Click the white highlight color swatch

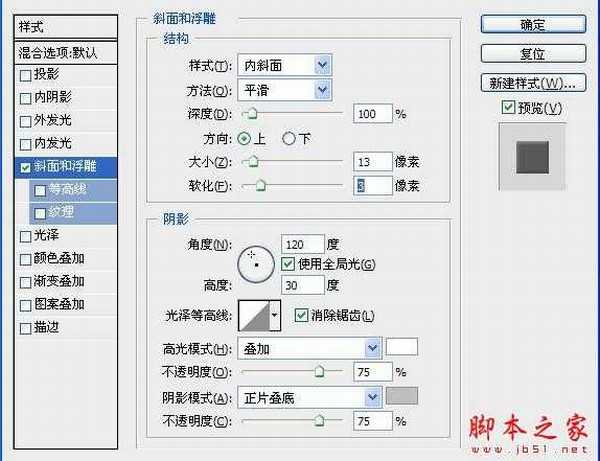coord(402,347)
